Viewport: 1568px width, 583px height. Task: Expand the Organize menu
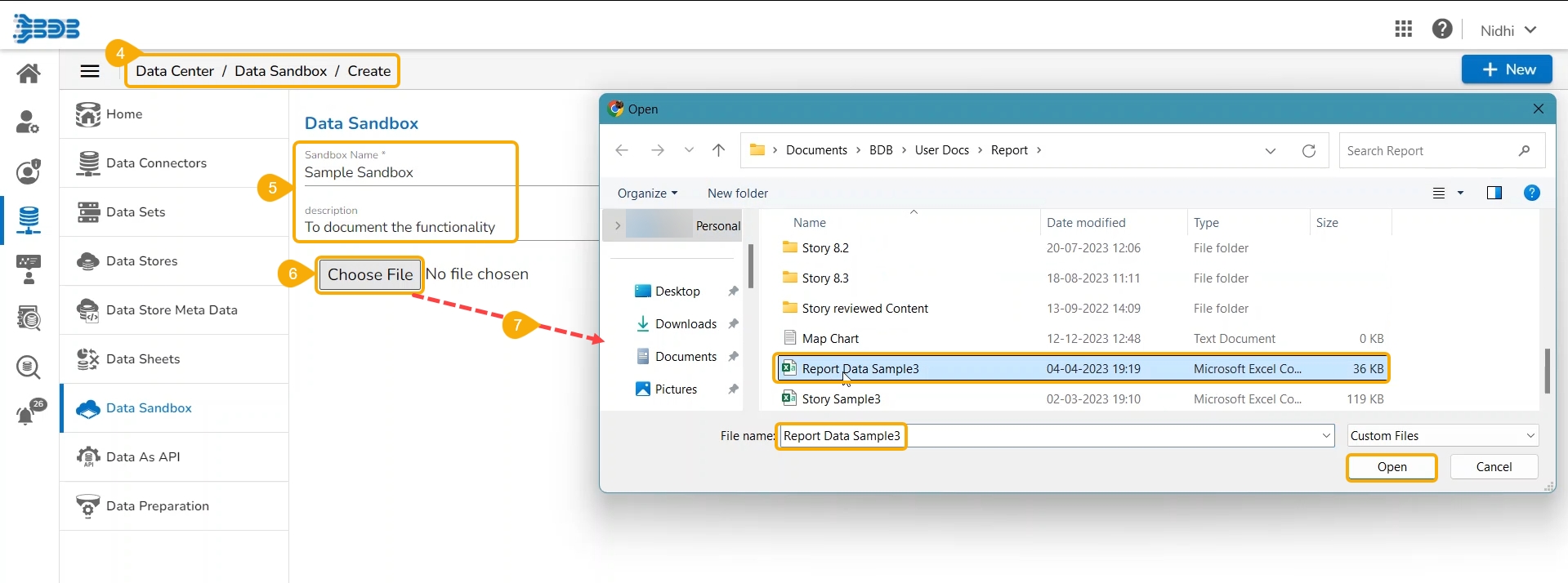click(x=647, y=194)
